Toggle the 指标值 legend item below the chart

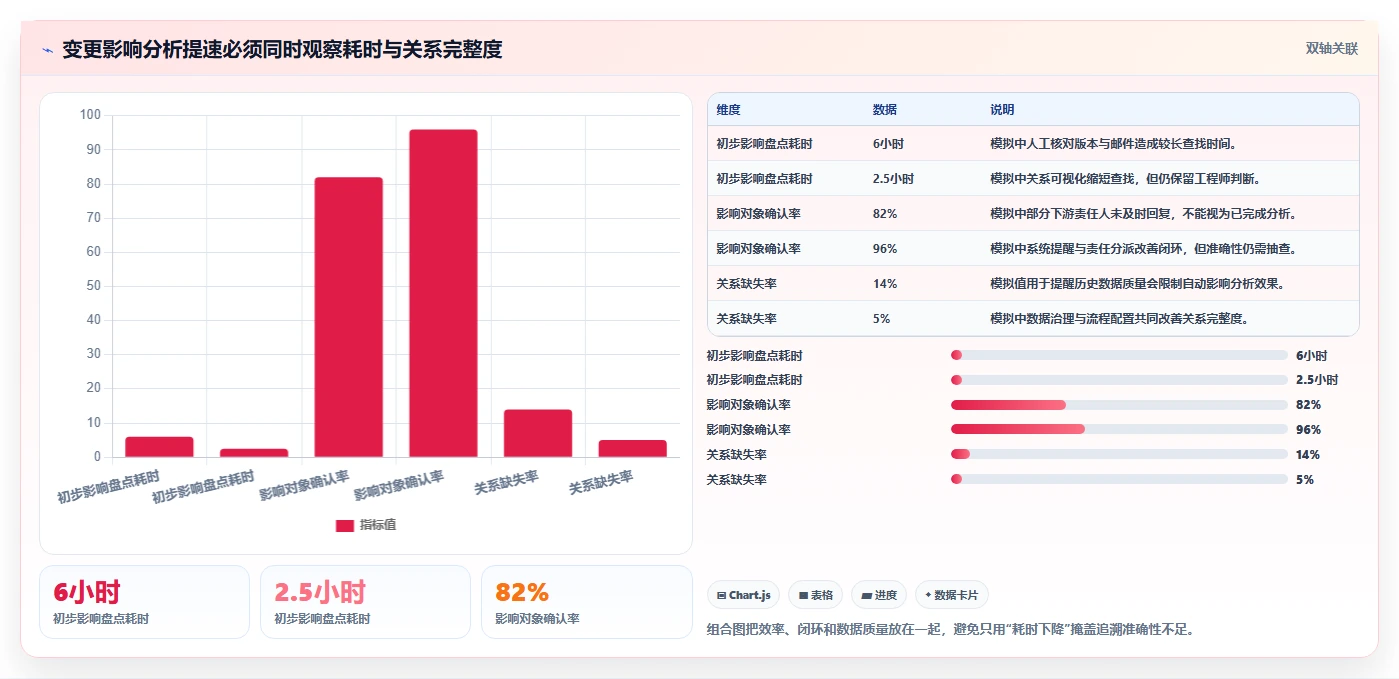click(x=366, y=525)
